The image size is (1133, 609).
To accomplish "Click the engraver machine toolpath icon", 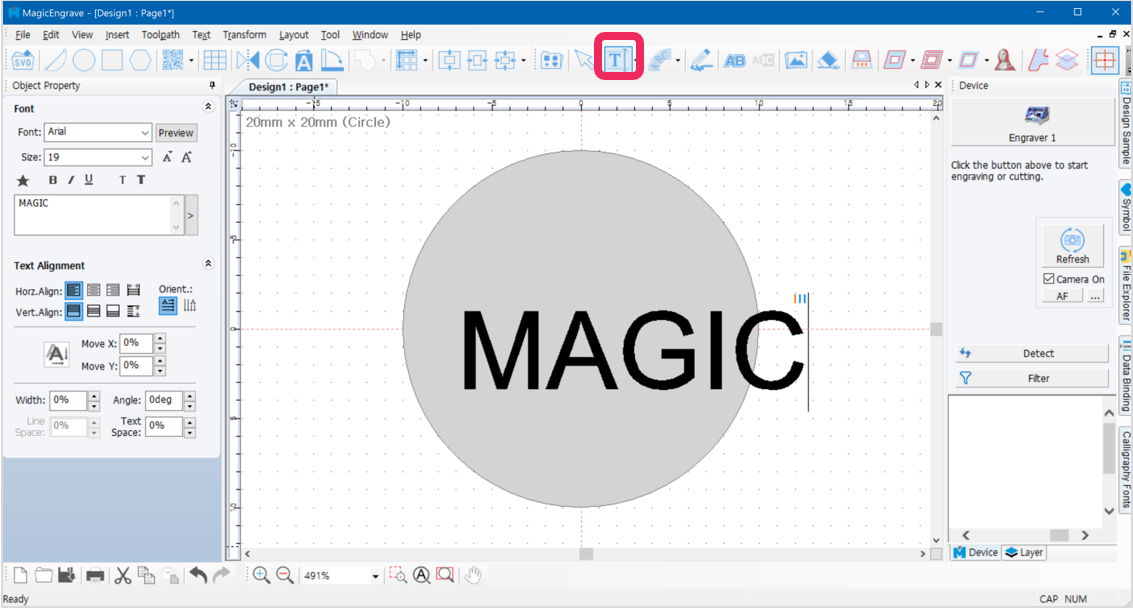I will [x=861, y=60].
